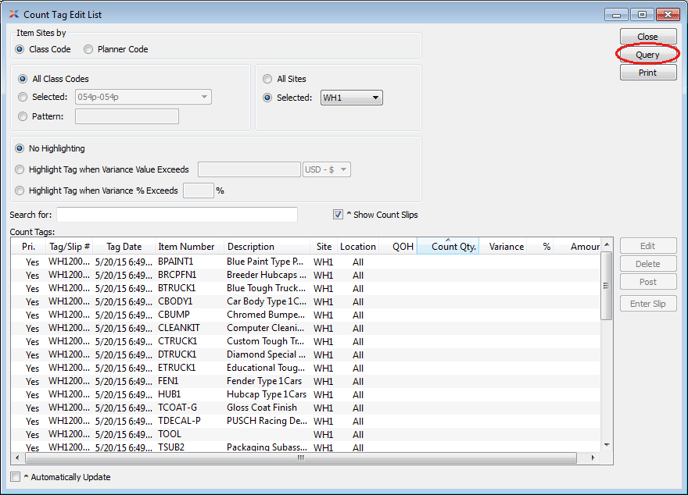This screenshot has width=688, height=495.
Task: Toggle the Show Count Slips checkbox
Action: click(x=339, y=215)
